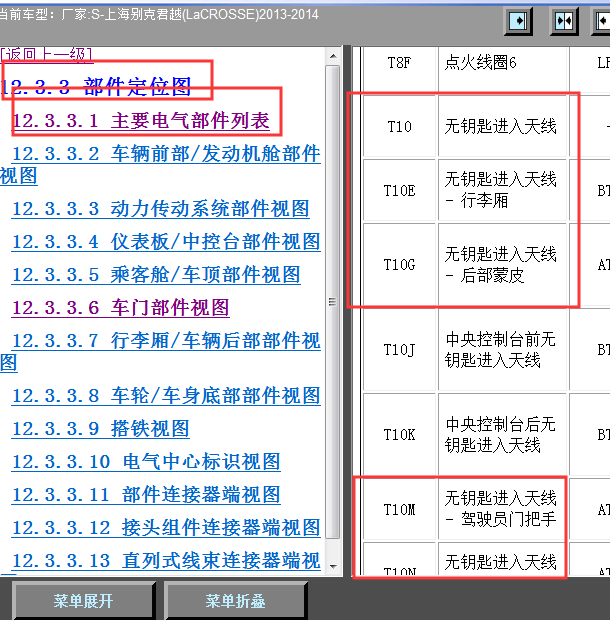This screenshot has height=620, width=610.
Task: Select 无钥匙进入天线 - 后部蒙皮 cell
Action: (x=503, y=264)
